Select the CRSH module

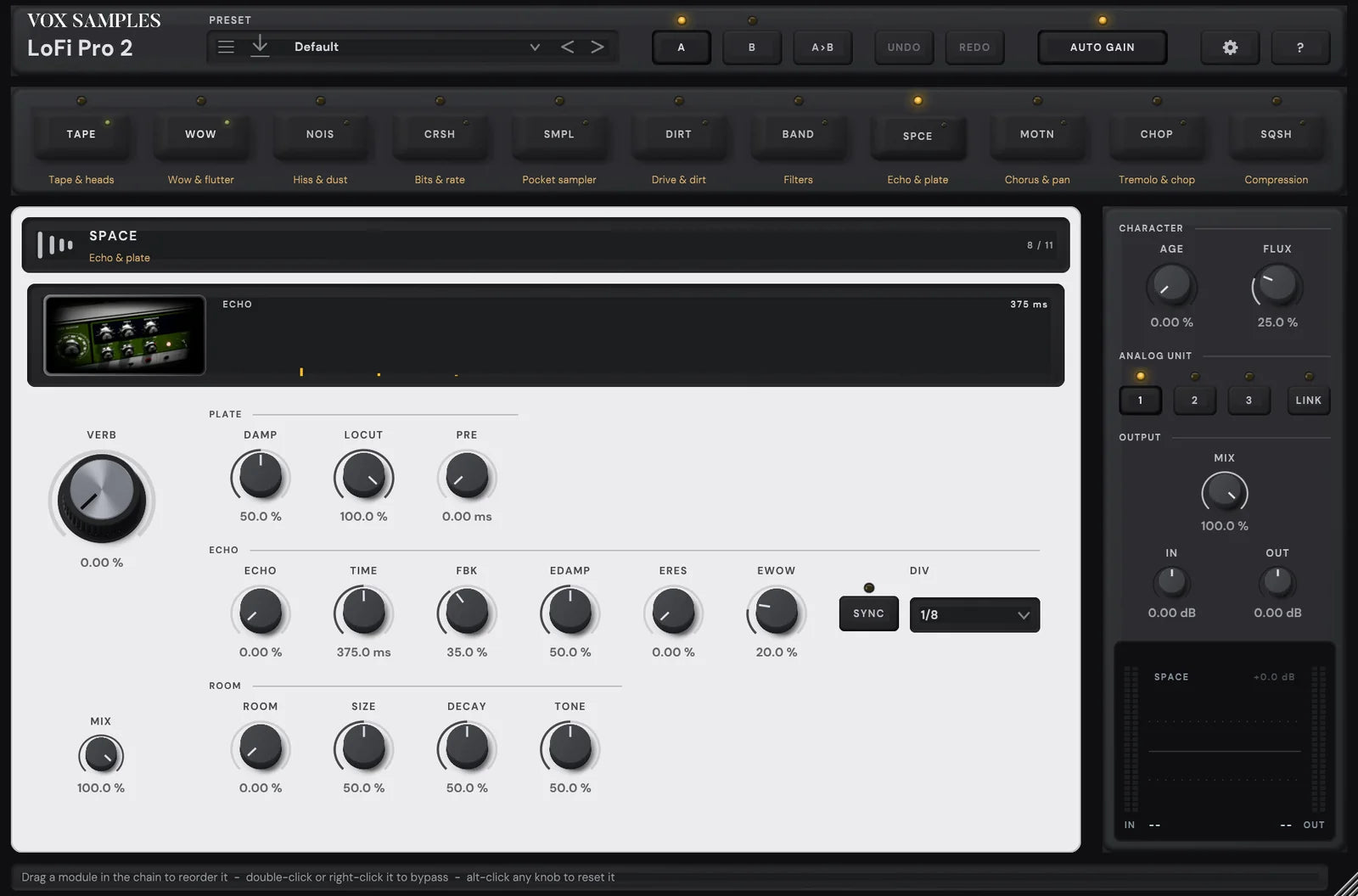click(x=440, y=134)
